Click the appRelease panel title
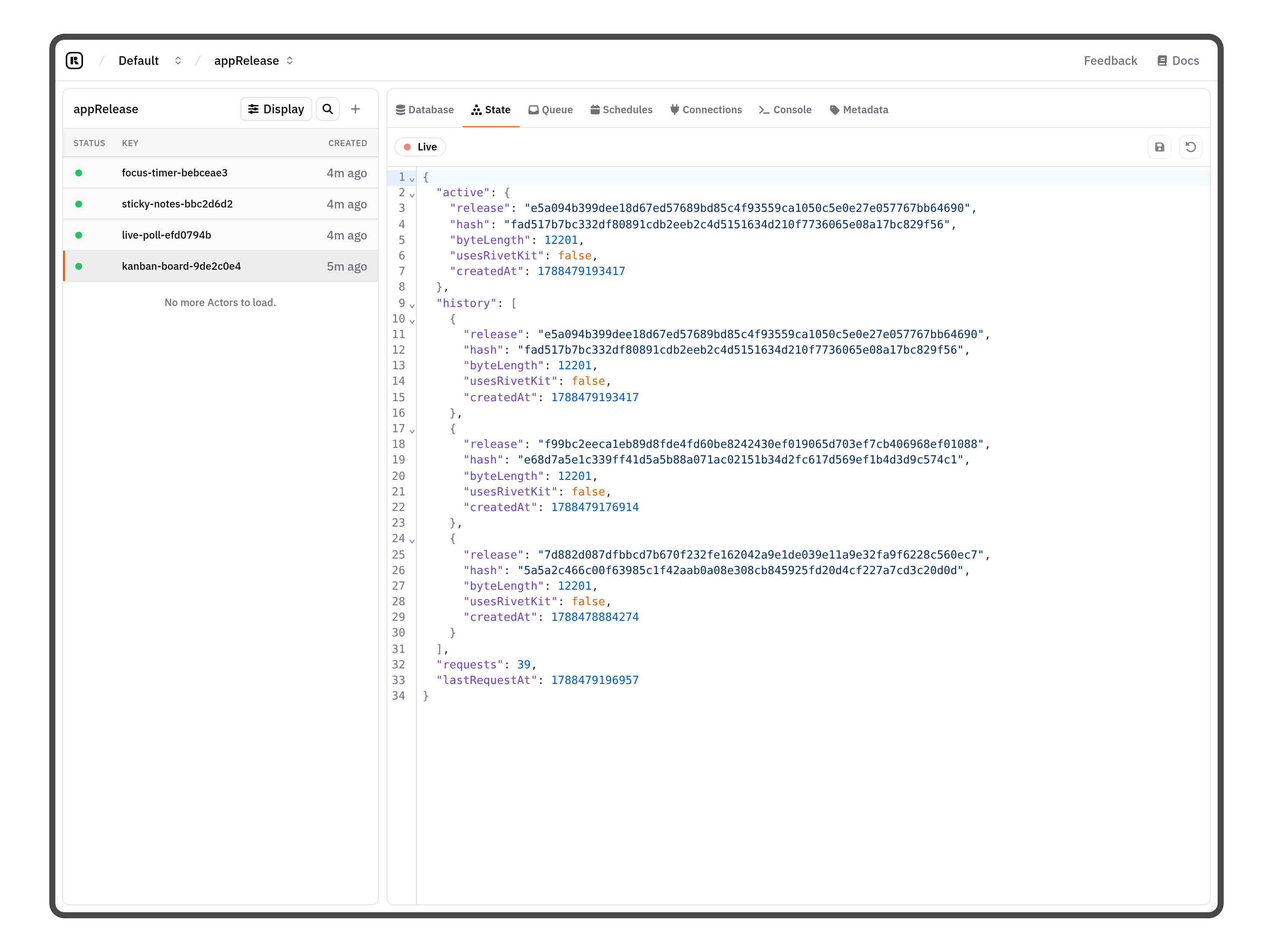This screenshot has height=952, width=1273. [x=106, y=109]
